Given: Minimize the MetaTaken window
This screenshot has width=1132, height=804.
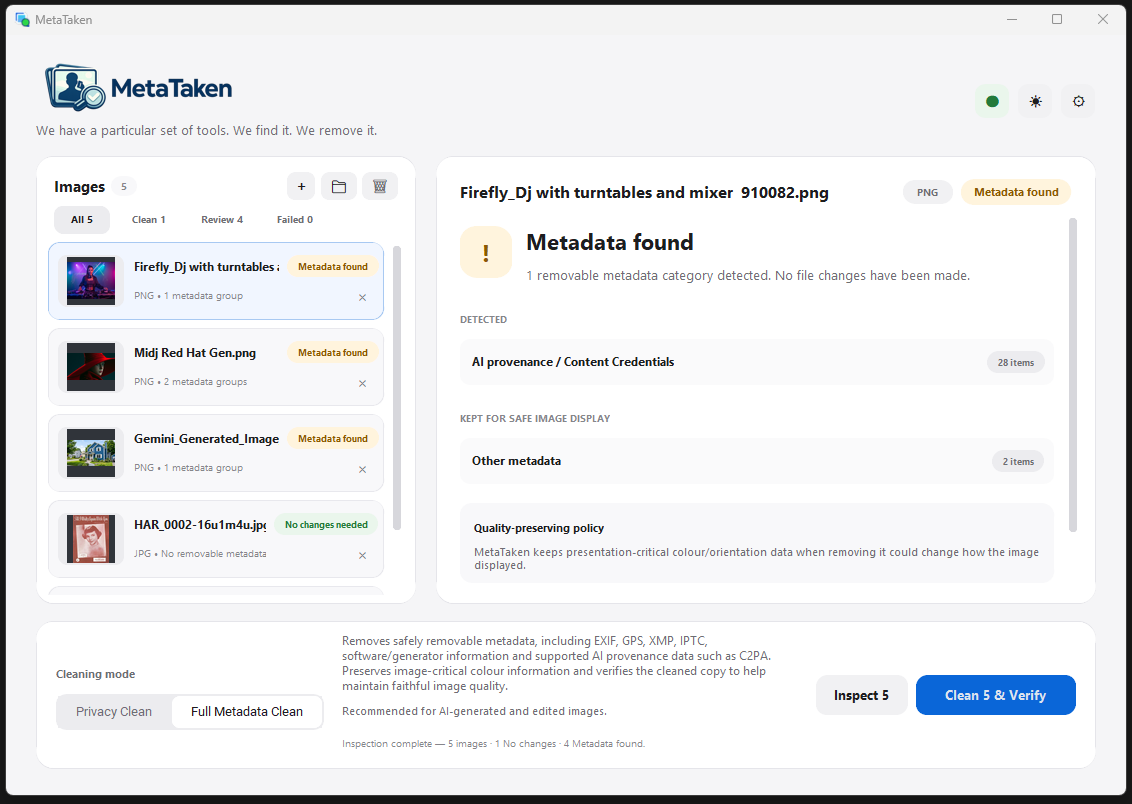Looking at the screenshot, I should (x=1012, y=19).
